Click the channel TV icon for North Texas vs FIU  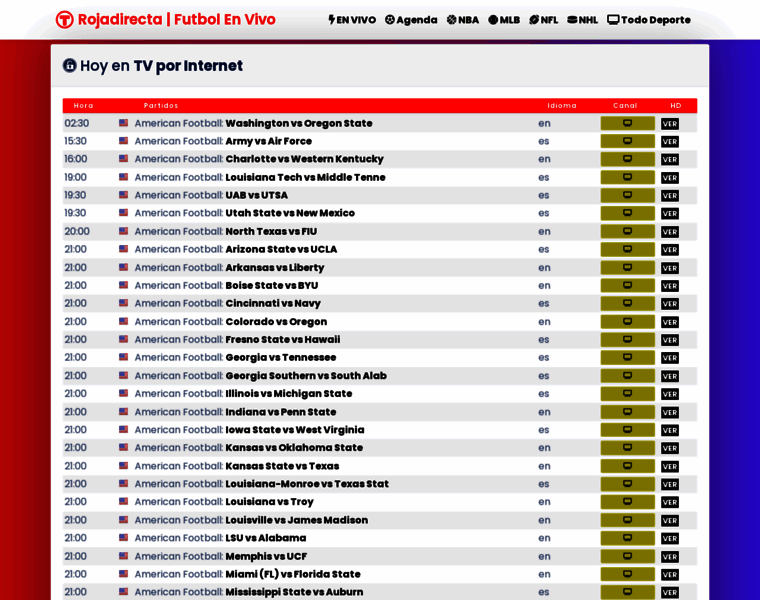[x=627, y=231]
